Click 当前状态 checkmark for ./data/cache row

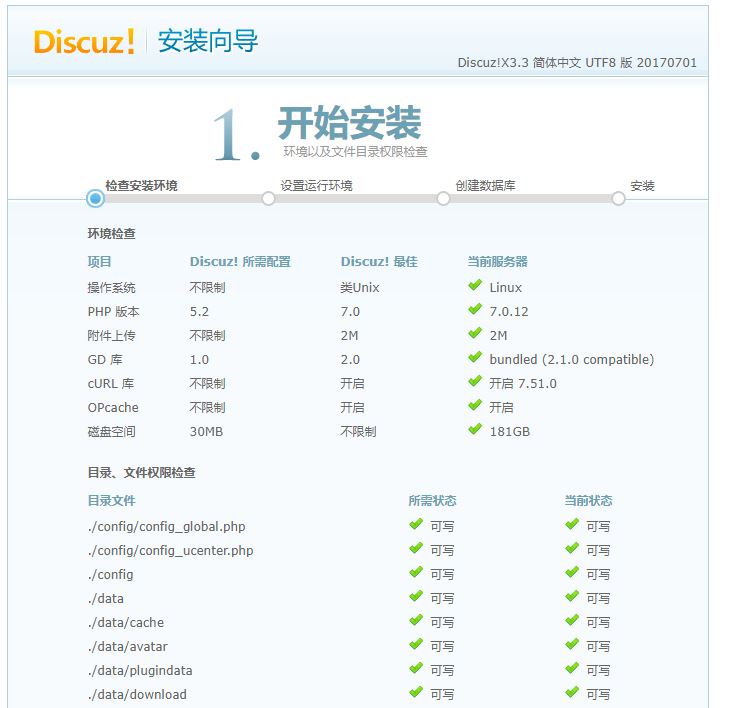pos(572,621)
